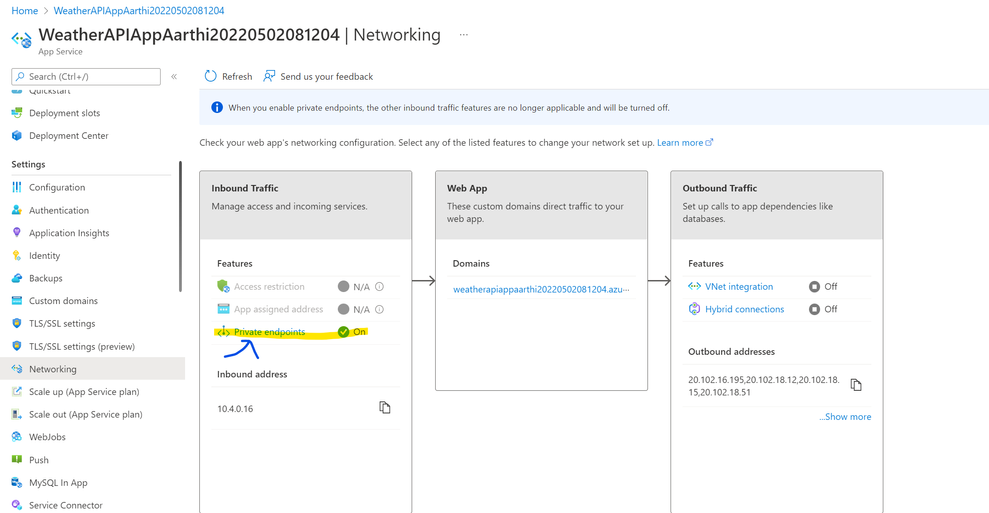Click the info icon beside Access restriction N/A
This screenshot has width=989, height=513.
380,286
